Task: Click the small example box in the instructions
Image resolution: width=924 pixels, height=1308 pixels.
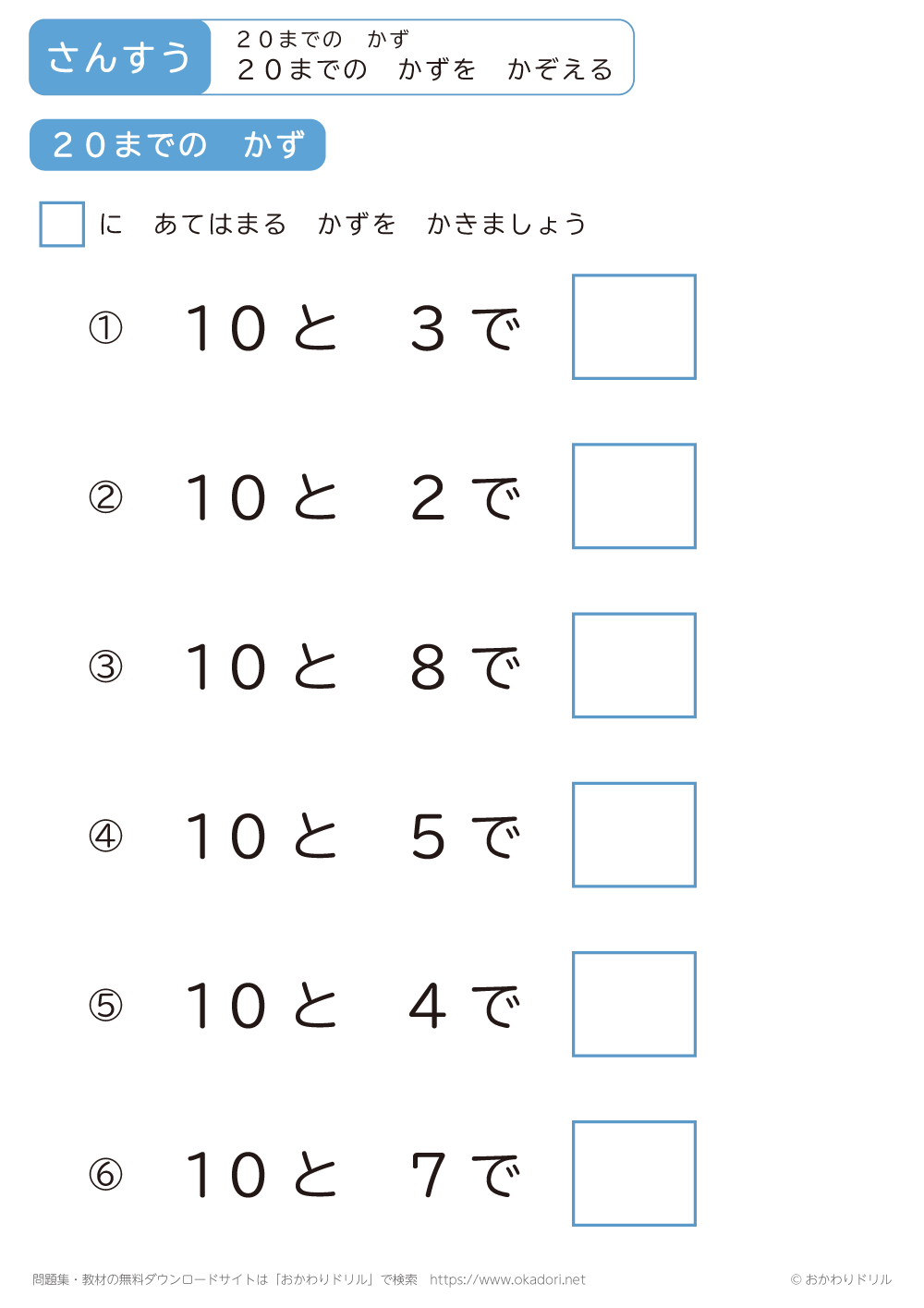Action: 62,225
